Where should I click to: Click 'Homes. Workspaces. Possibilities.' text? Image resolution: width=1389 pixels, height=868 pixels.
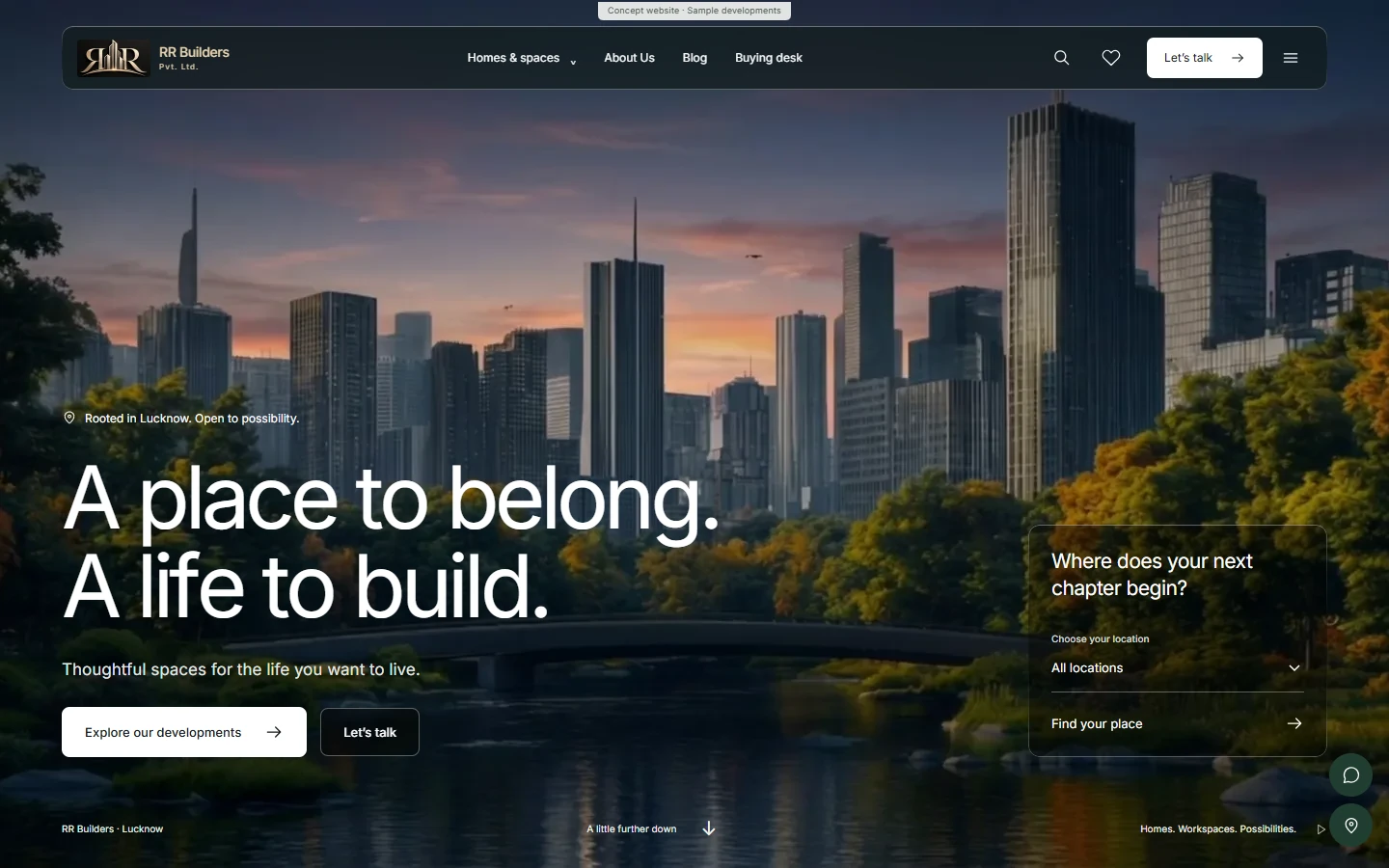tap(1218, 829)
